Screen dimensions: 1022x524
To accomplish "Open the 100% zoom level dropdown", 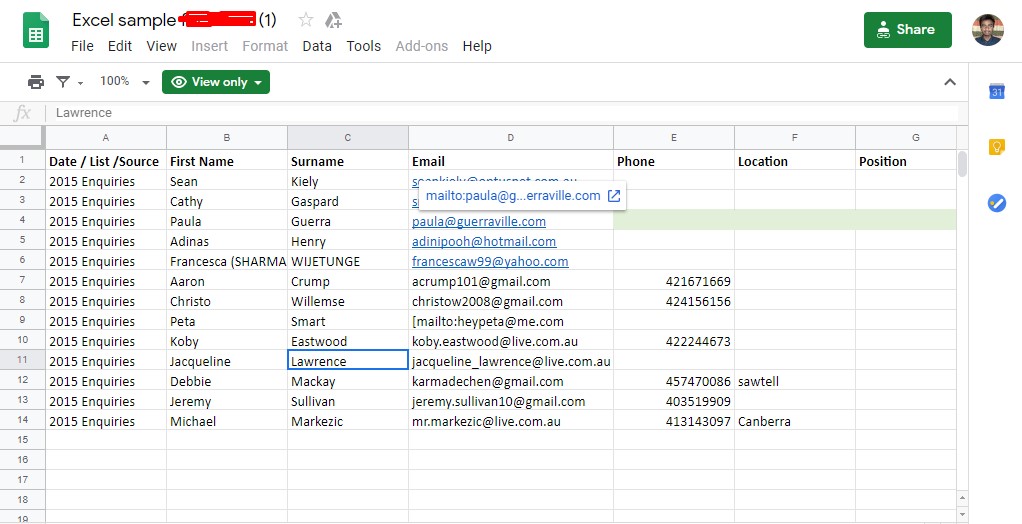I will pos(124,82).
